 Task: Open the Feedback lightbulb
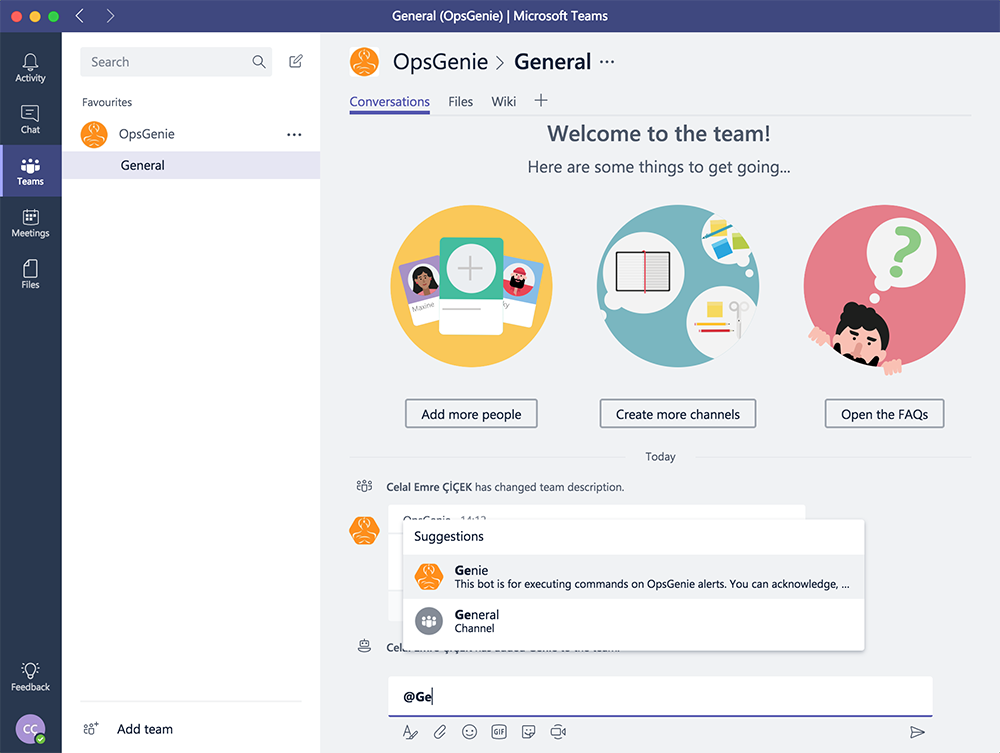(30, 676)
